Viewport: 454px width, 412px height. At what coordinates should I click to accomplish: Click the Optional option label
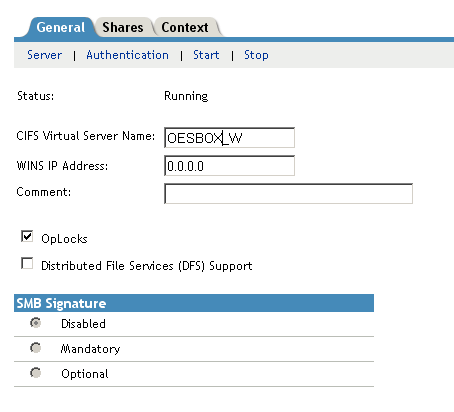pyautogui.click(x=85, y=374)
